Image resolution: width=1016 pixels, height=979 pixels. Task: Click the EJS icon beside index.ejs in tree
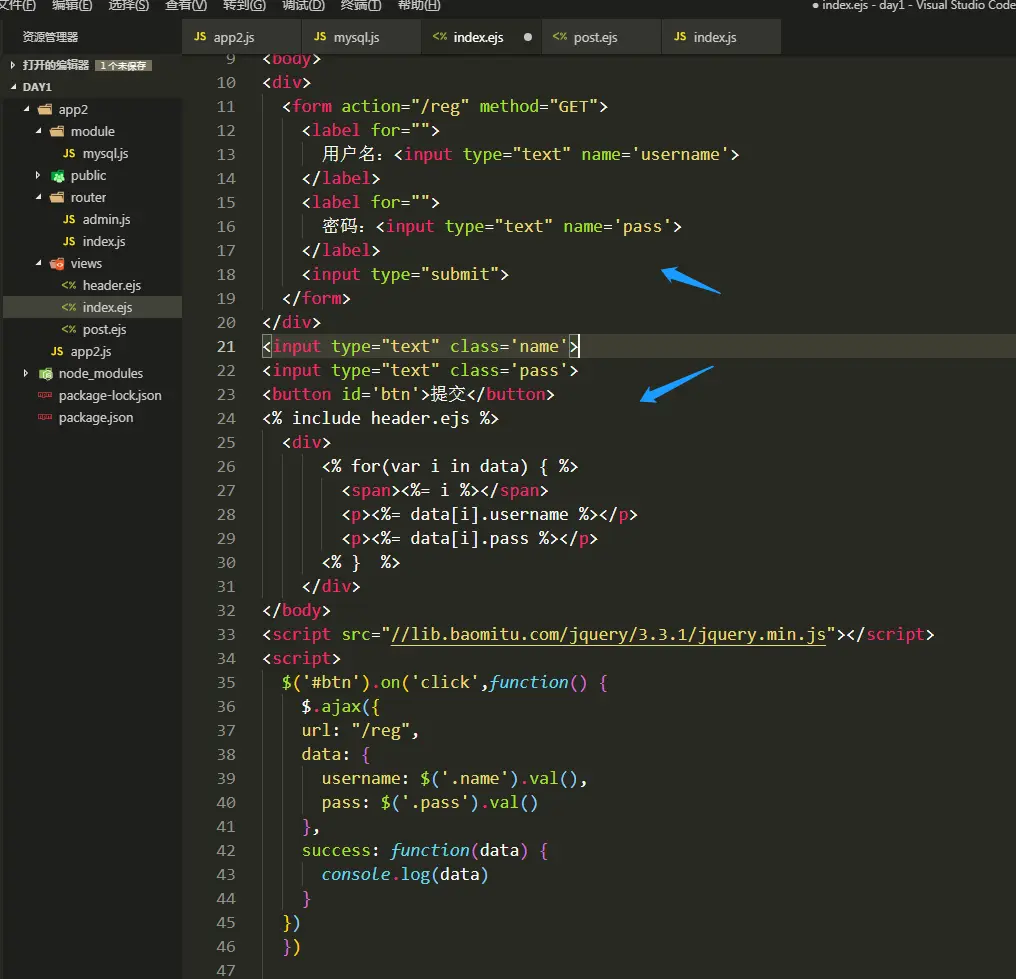[x=69, y=307]
